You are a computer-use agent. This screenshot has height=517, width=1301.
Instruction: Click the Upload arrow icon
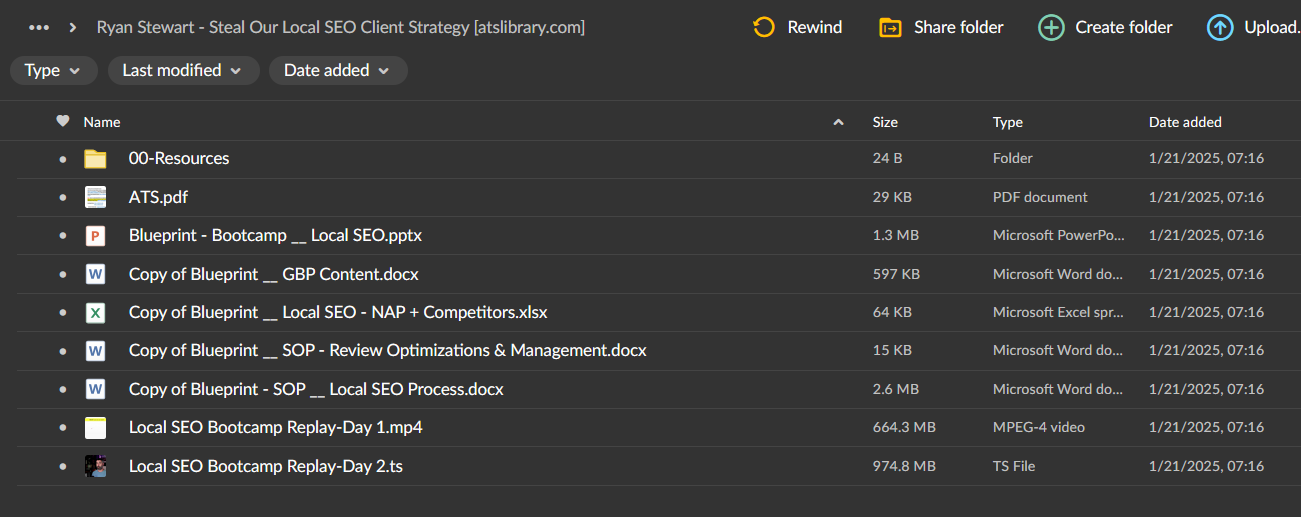pos(1220,27)
